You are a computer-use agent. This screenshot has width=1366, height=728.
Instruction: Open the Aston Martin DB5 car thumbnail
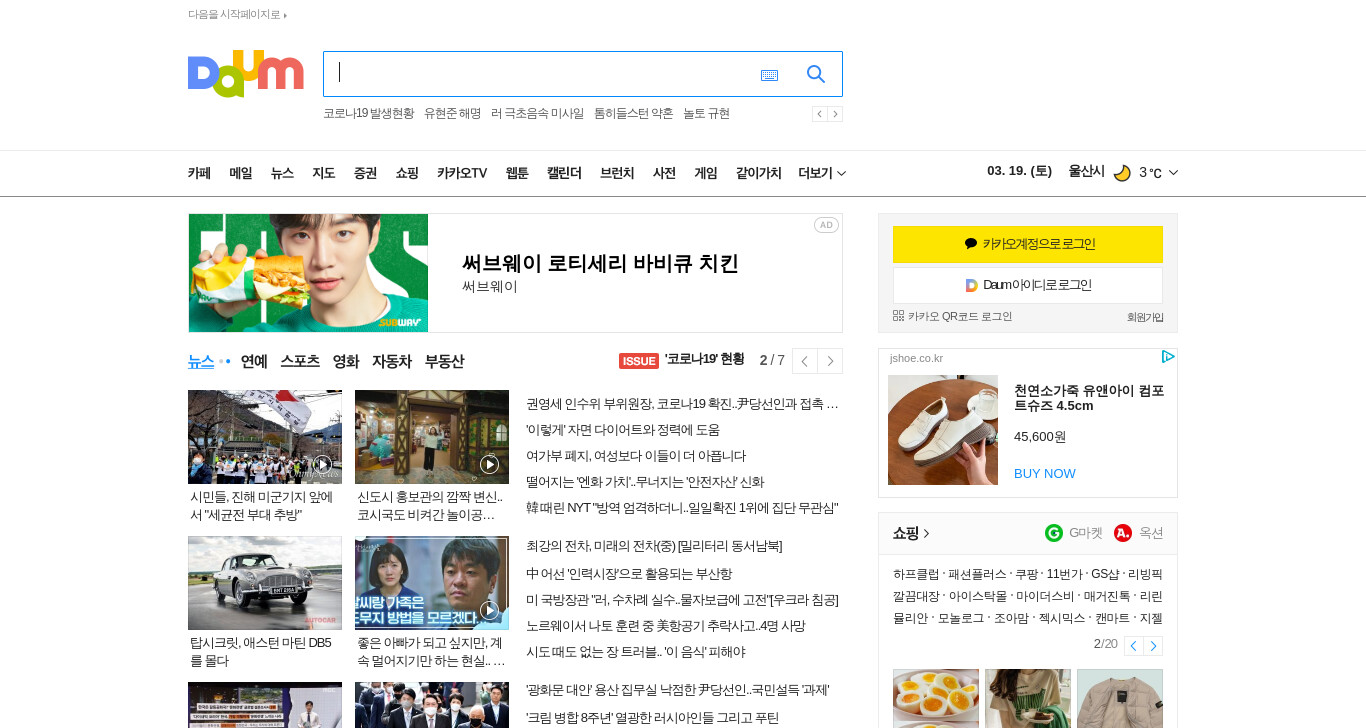(265, 583)
